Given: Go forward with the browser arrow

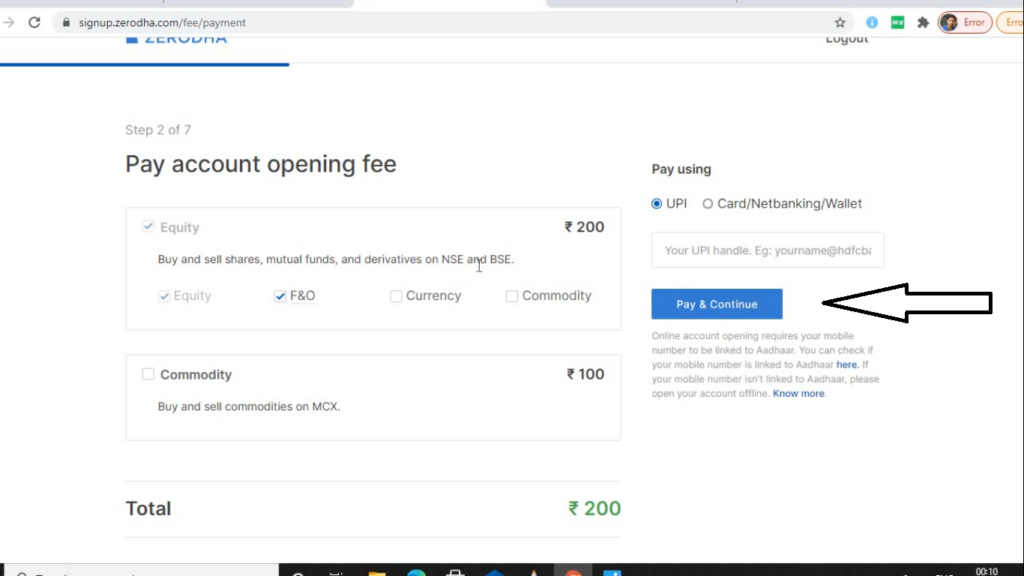Looking at the screenshot, I should click(x=8, y=22).
